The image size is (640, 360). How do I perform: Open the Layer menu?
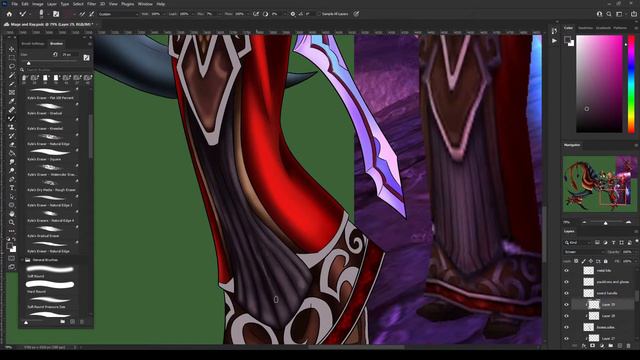(x=52, y=4)
